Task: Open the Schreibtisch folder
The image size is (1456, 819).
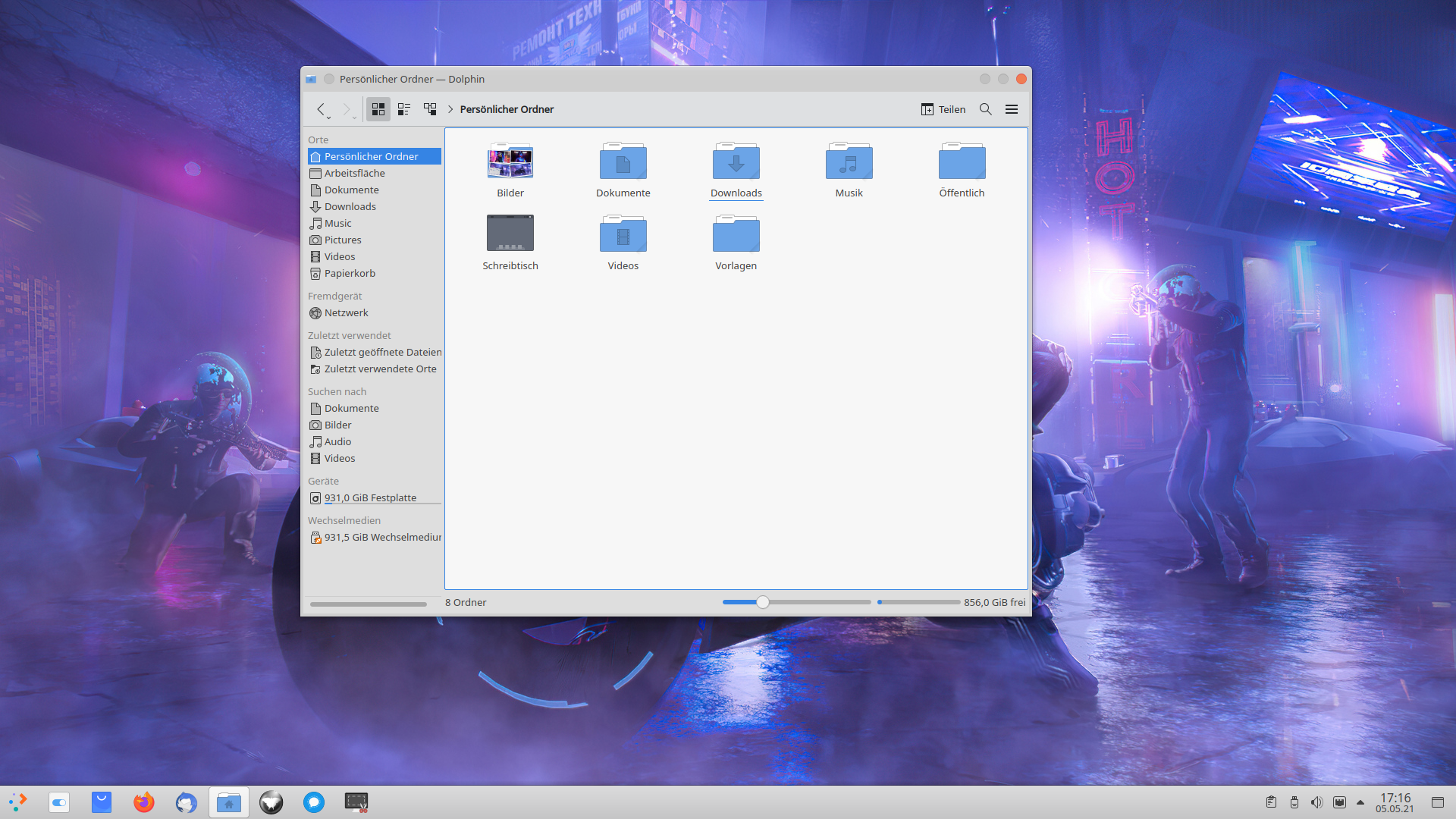Action: [x=510, y=234]
